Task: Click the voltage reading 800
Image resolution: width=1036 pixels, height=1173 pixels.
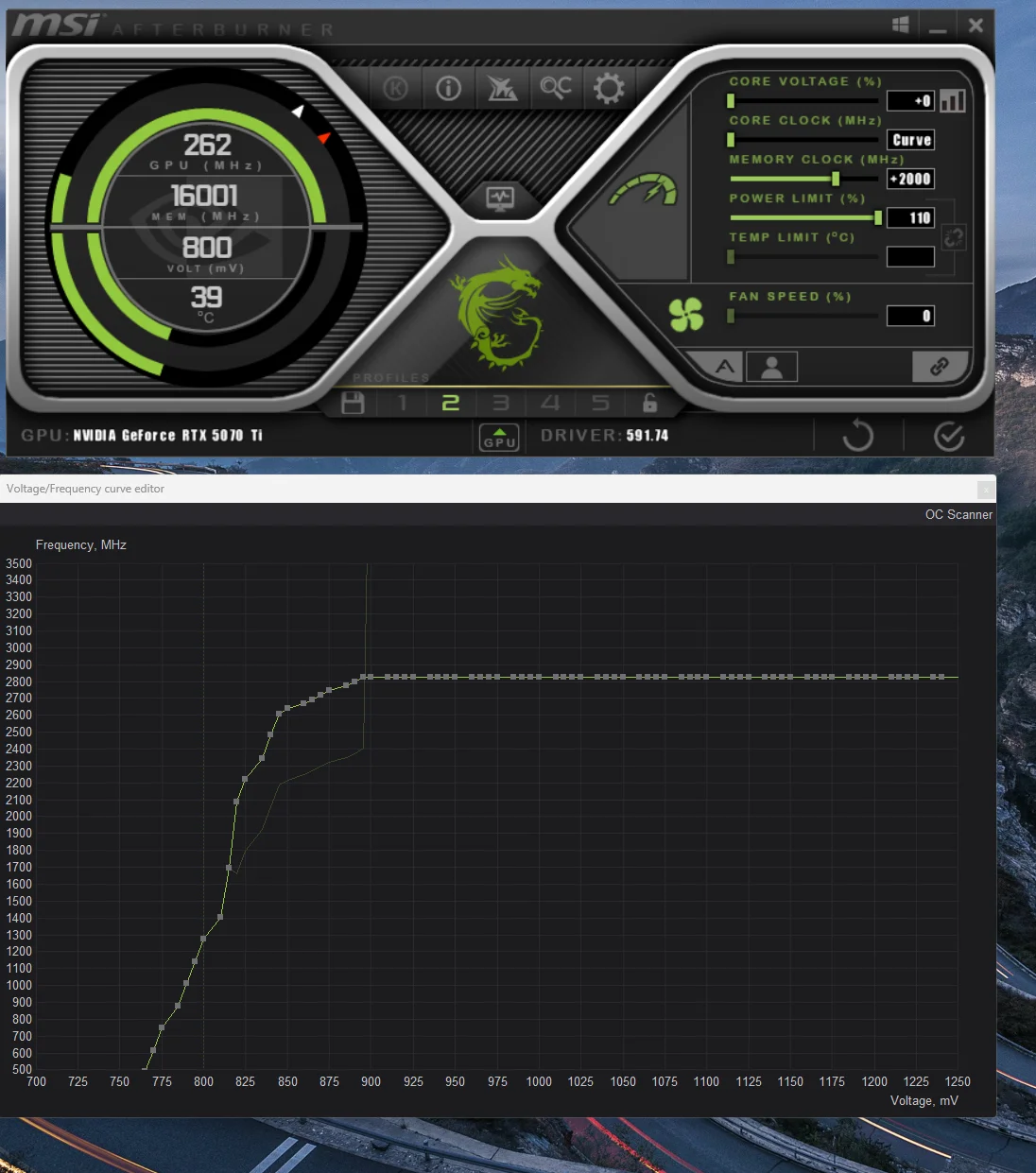Action: [x=207, y=248]
